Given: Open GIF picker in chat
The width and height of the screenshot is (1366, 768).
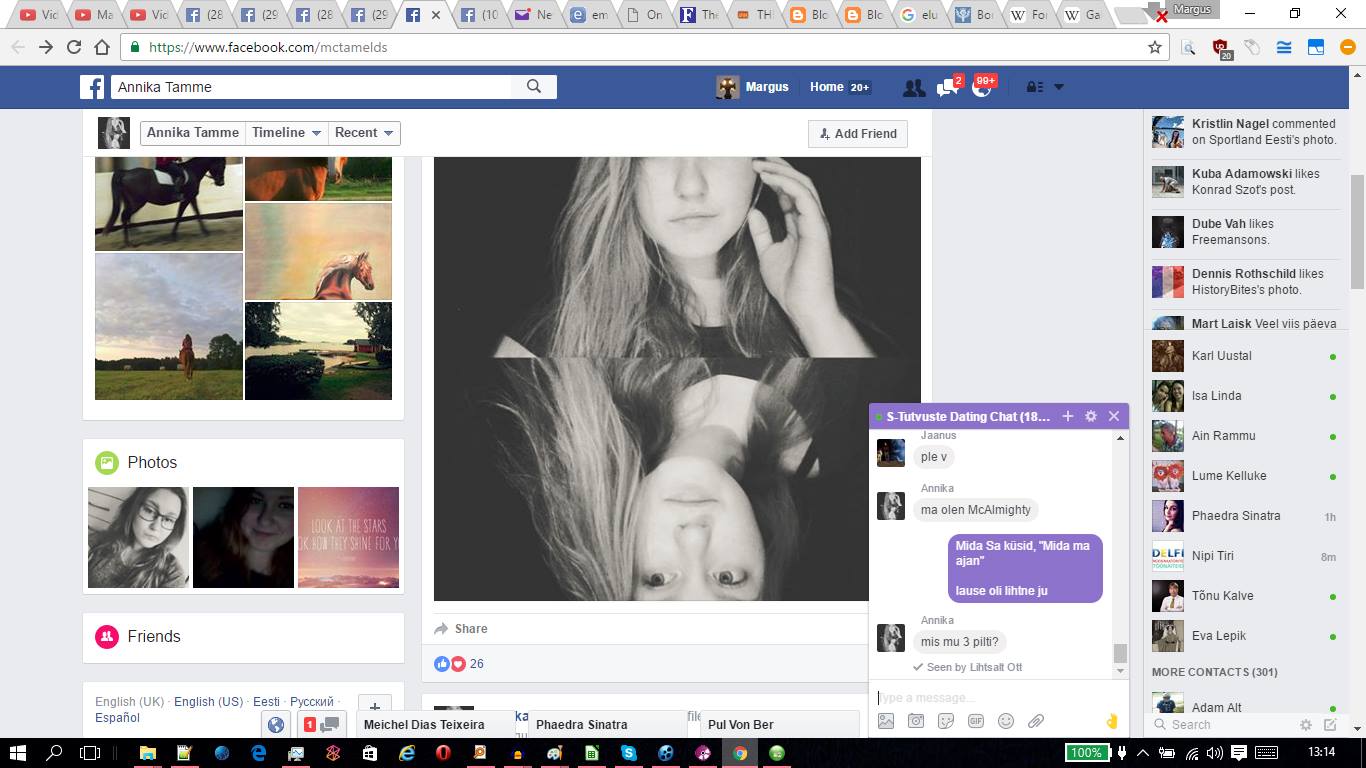Looking at the screenshot, I should [976, 721].
